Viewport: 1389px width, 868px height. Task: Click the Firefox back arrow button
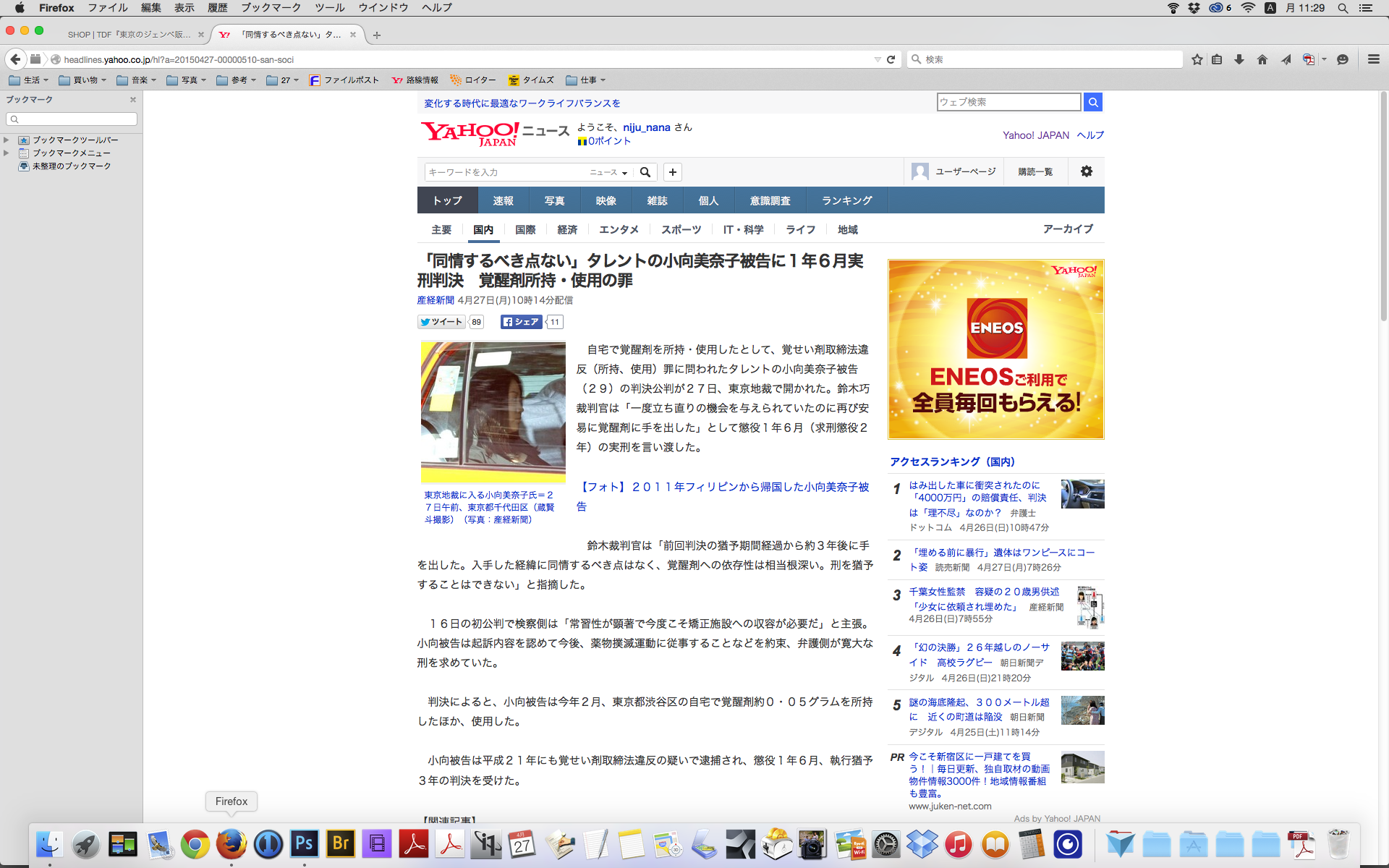(x=15, y=59)
